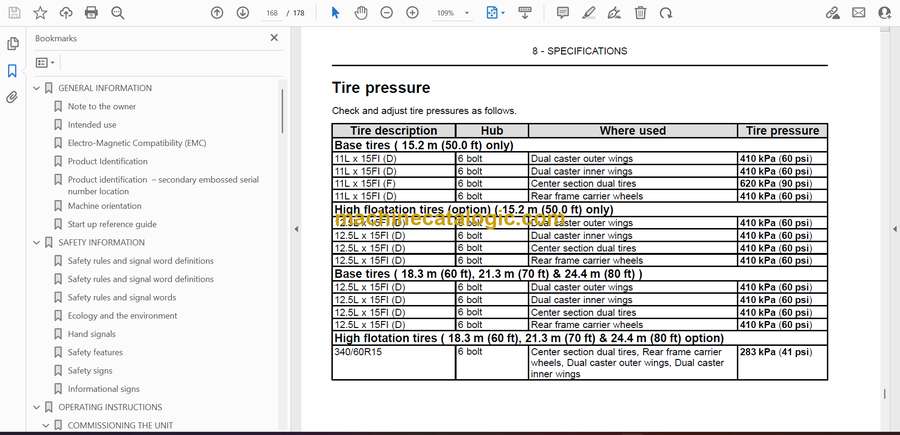Go to Informational signs bookmark

tap(103, 389)
